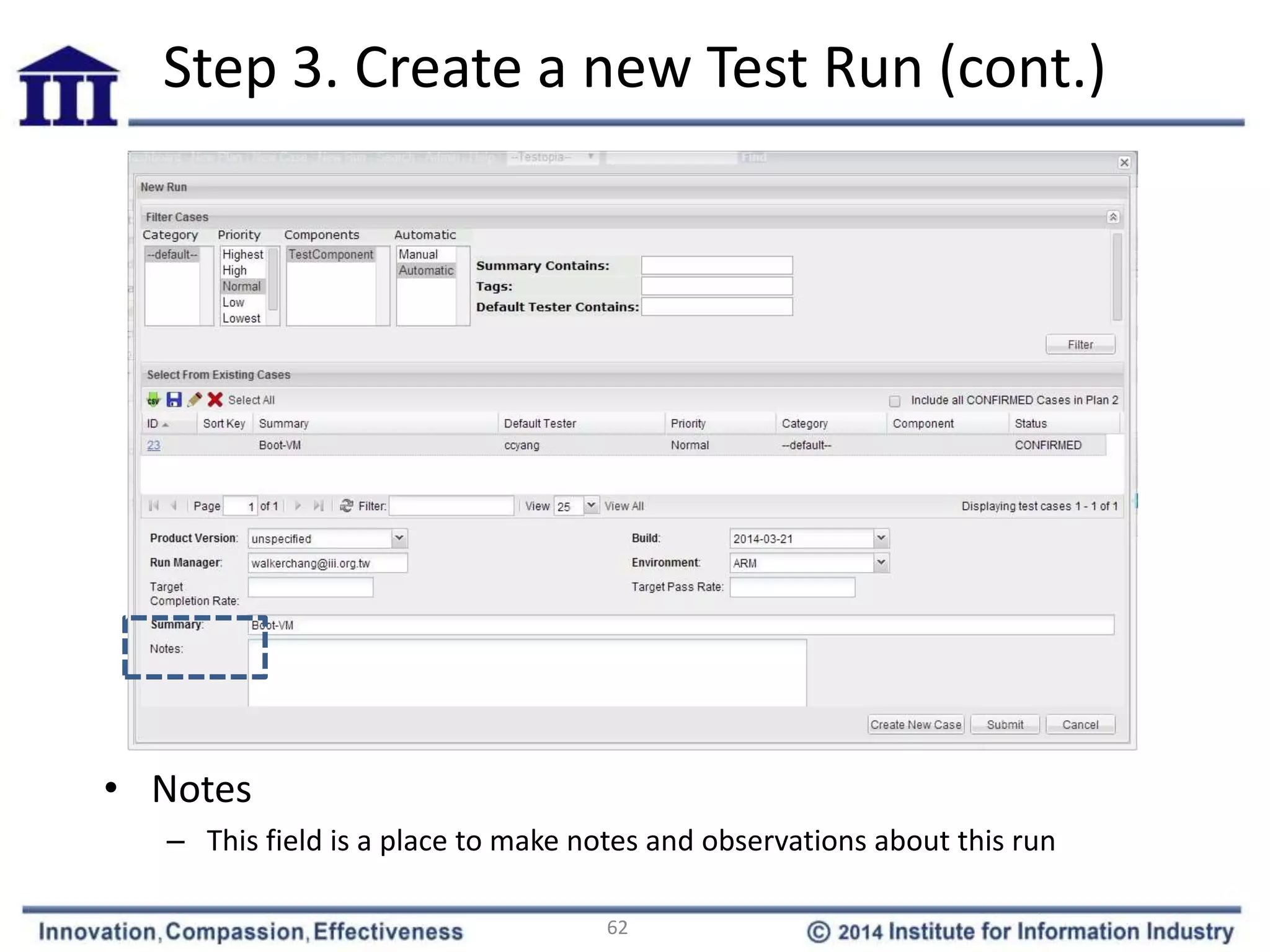Open the View page size dropdown

tap(591, 506)
